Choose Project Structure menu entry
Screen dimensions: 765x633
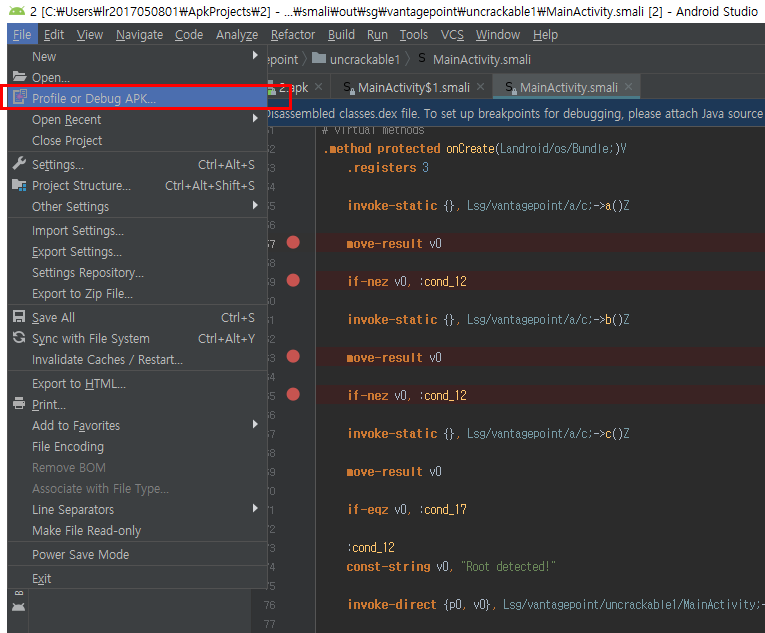(138, 185)
